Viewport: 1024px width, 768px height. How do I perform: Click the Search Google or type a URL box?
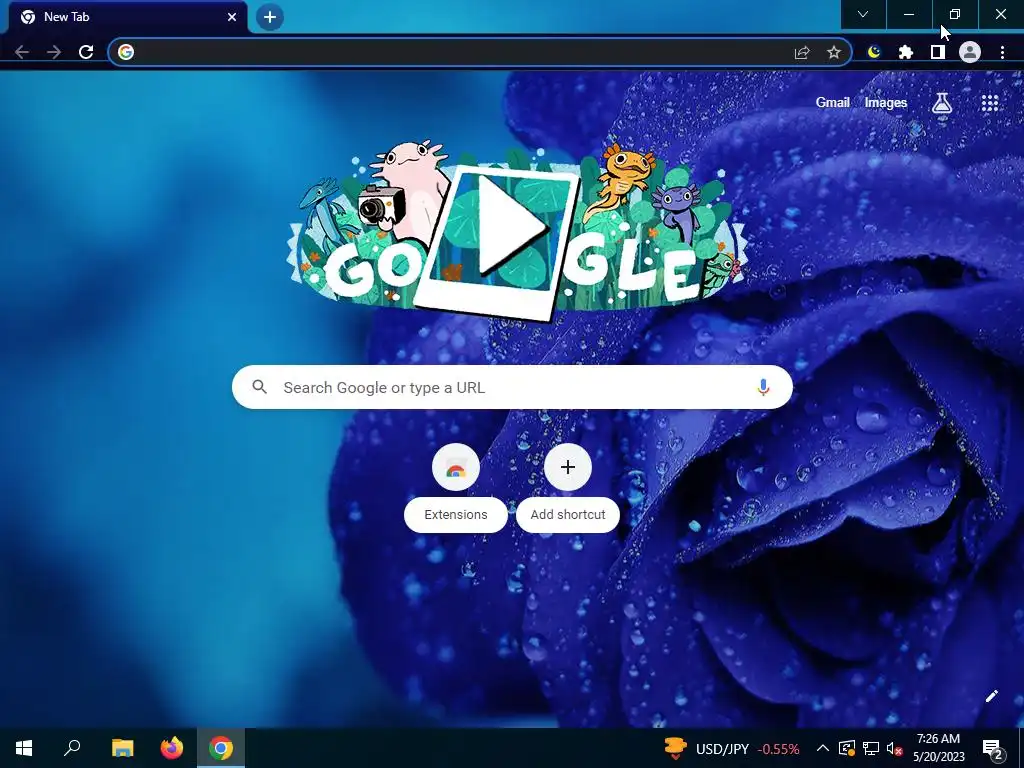click(512, 387)
